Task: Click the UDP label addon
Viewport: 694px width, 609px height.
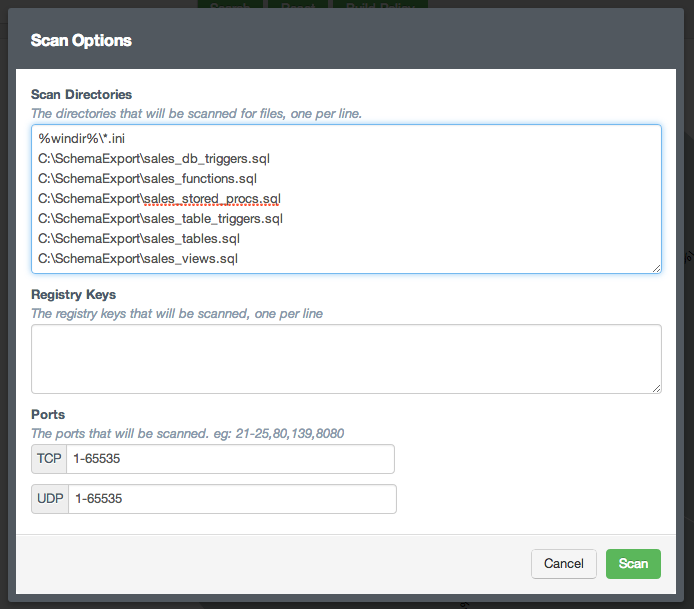Action: point(50,499)
